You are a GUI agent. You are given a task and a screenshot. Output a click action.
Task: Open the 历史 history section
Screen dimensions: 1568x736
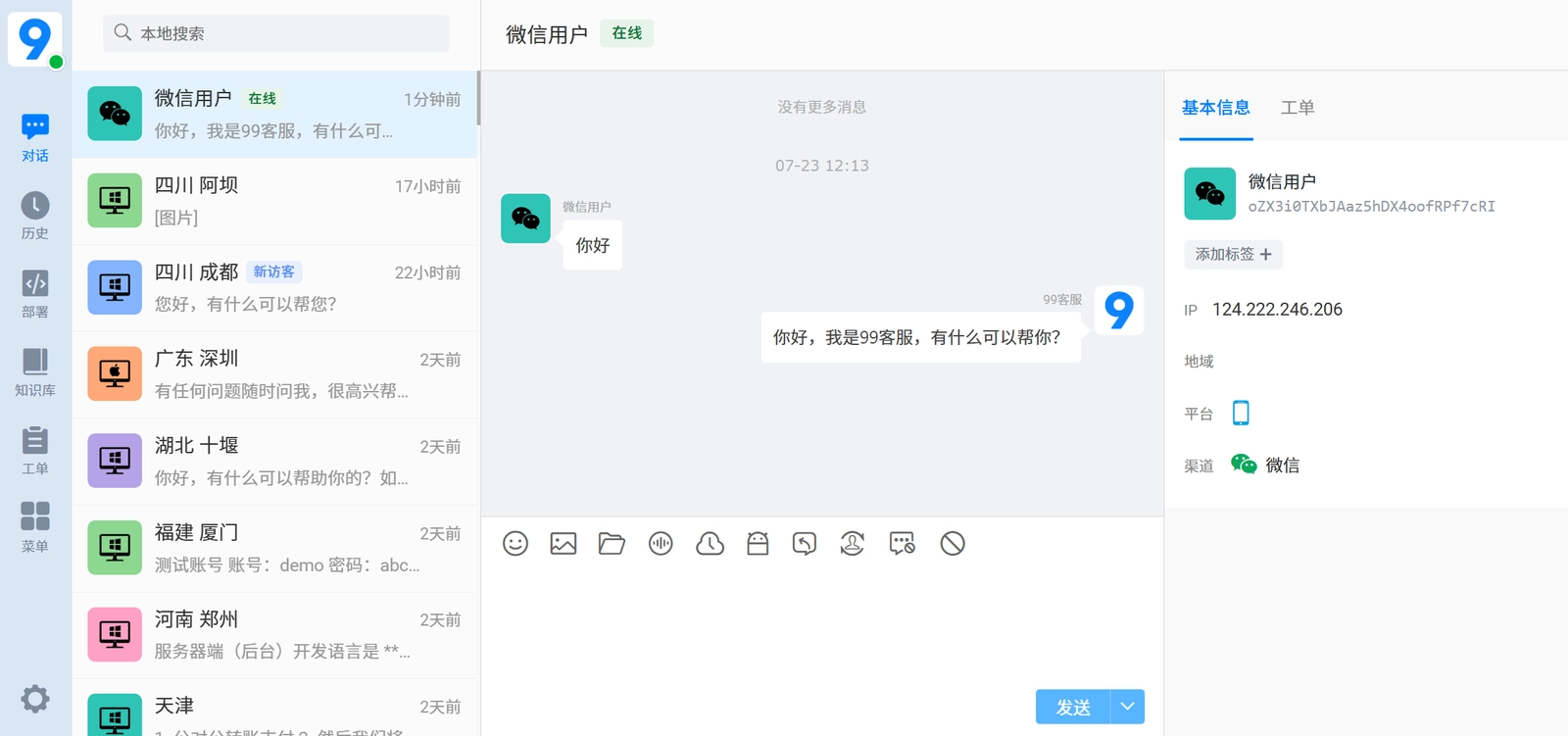(35, 216)
